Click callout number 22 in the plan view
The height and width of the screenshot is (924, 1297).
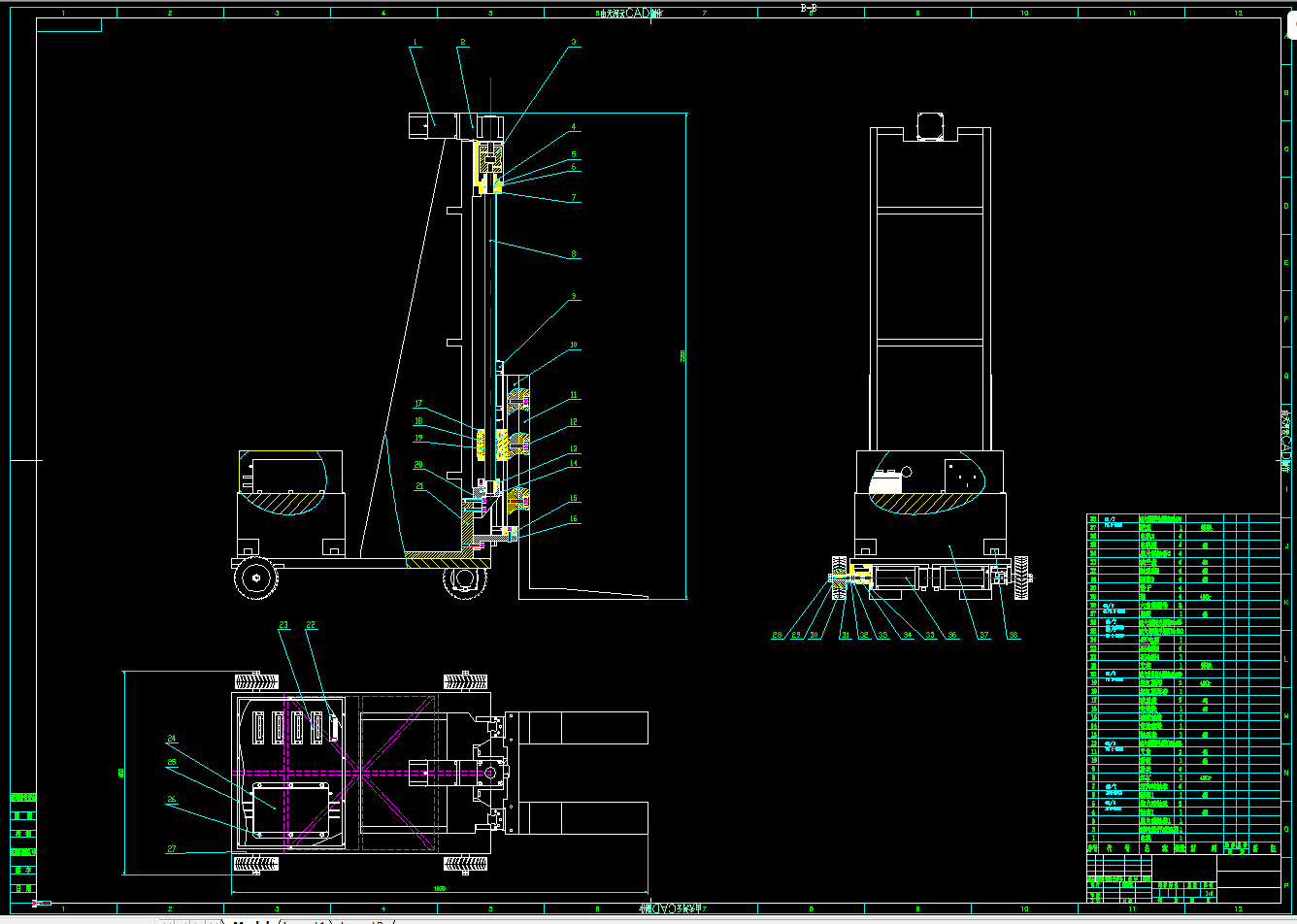click(312, 624)
